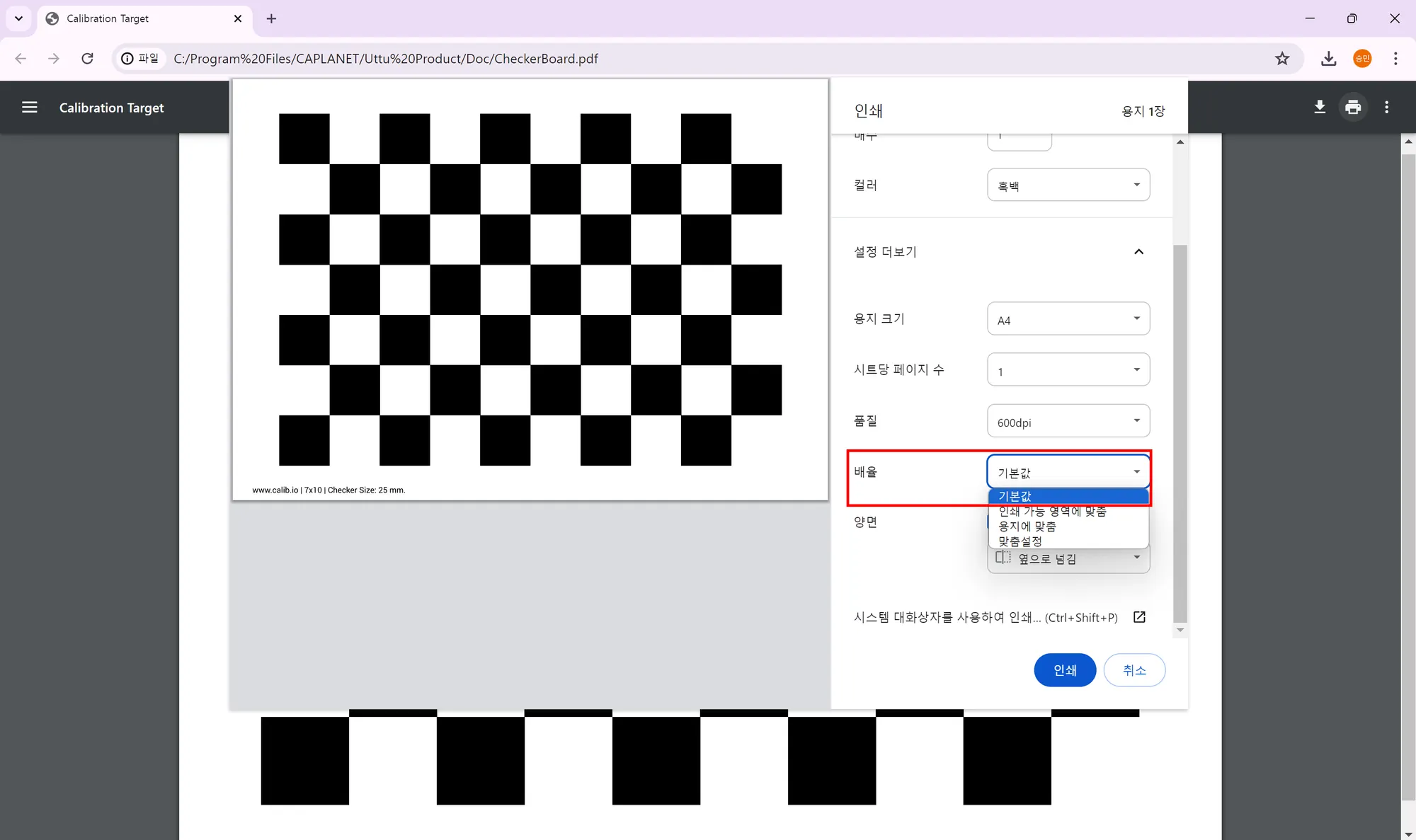This screenshot has width=1416, height=840.
Task: Bookmark this page with star icon
Action: (x=1282, y=59)
